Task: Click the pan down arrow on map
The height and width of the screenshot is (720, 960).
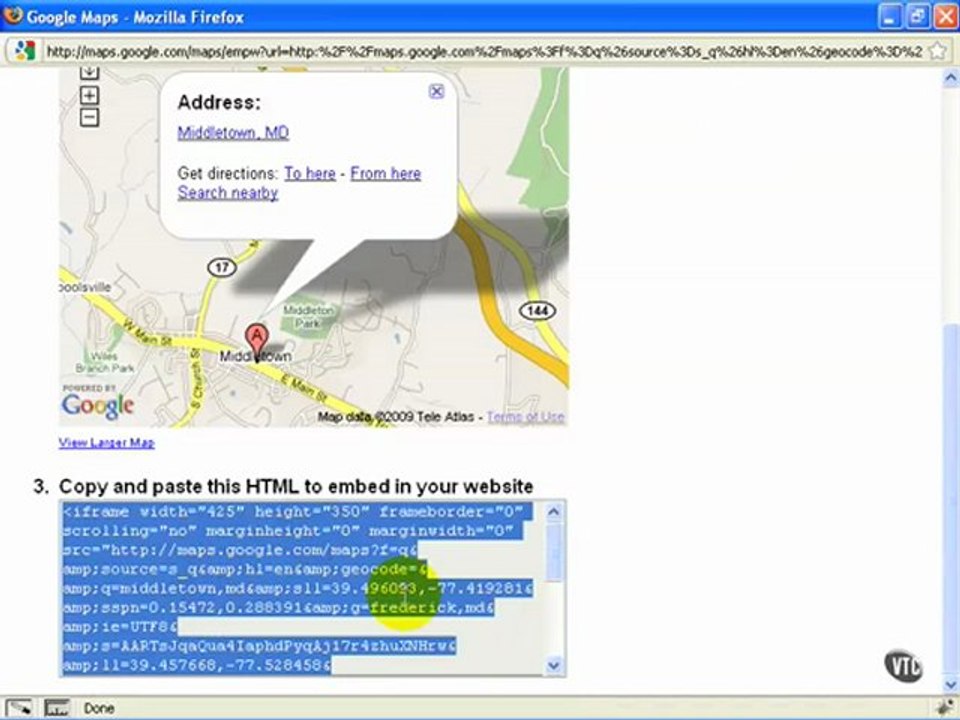Action: tap(89, 72)
